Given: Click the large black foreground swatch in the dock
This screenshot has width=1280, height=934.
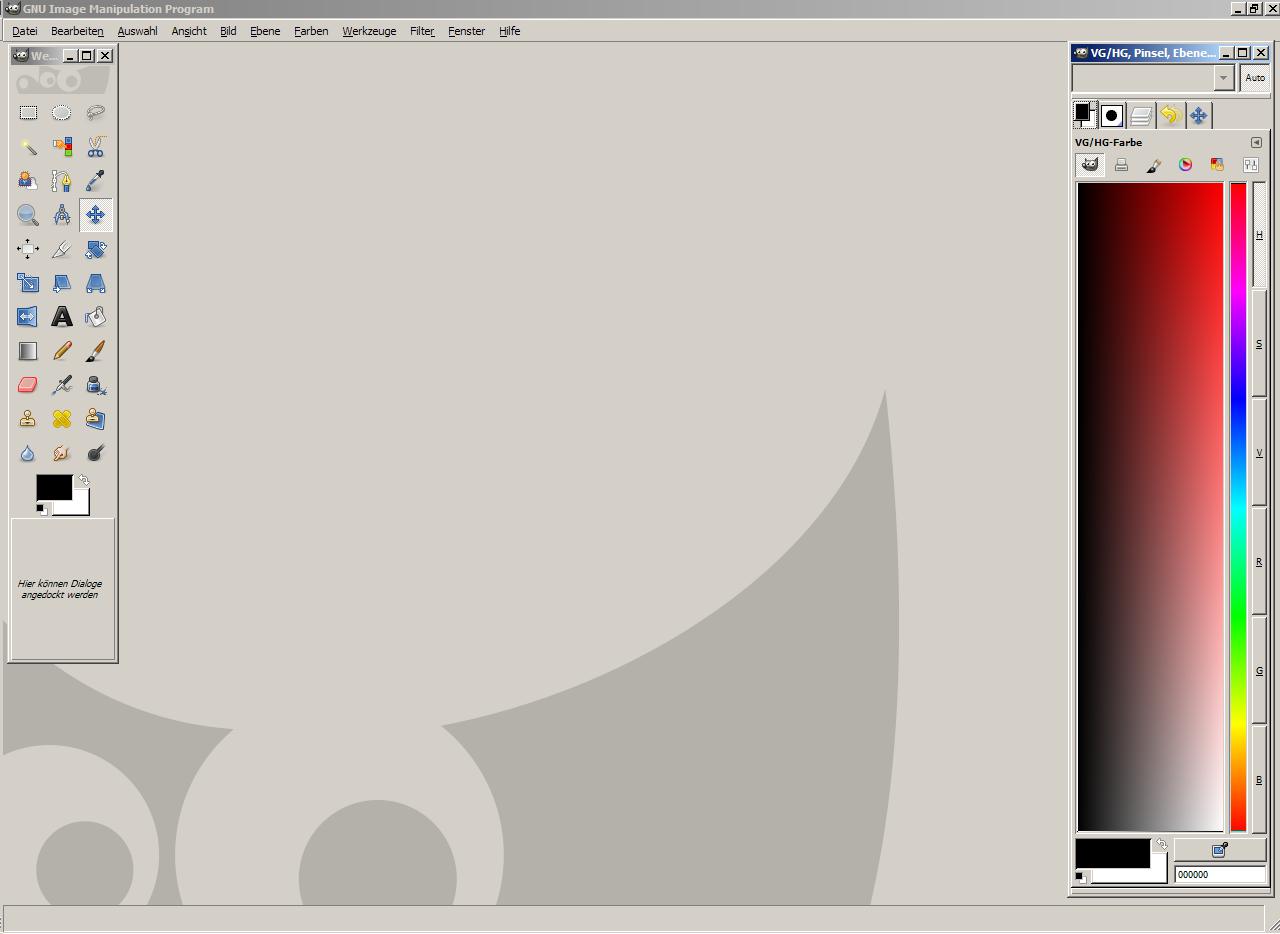Looking at the screenshot, I should pyautogui.click(x=1112, y=853).
